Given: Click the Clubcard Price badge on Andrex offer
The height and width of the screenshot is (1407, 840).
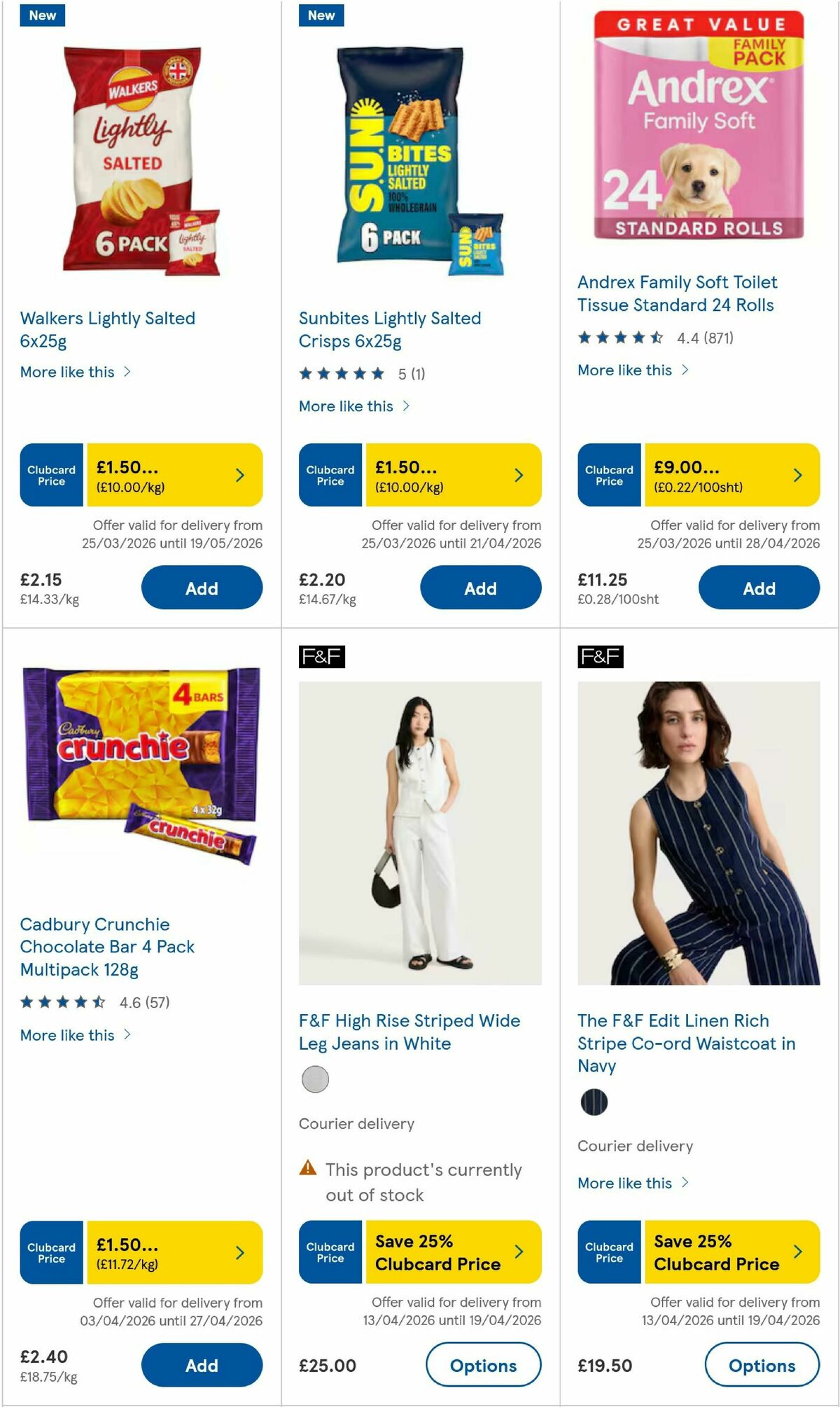Looking at the screenshot, I should click(608, 475).
